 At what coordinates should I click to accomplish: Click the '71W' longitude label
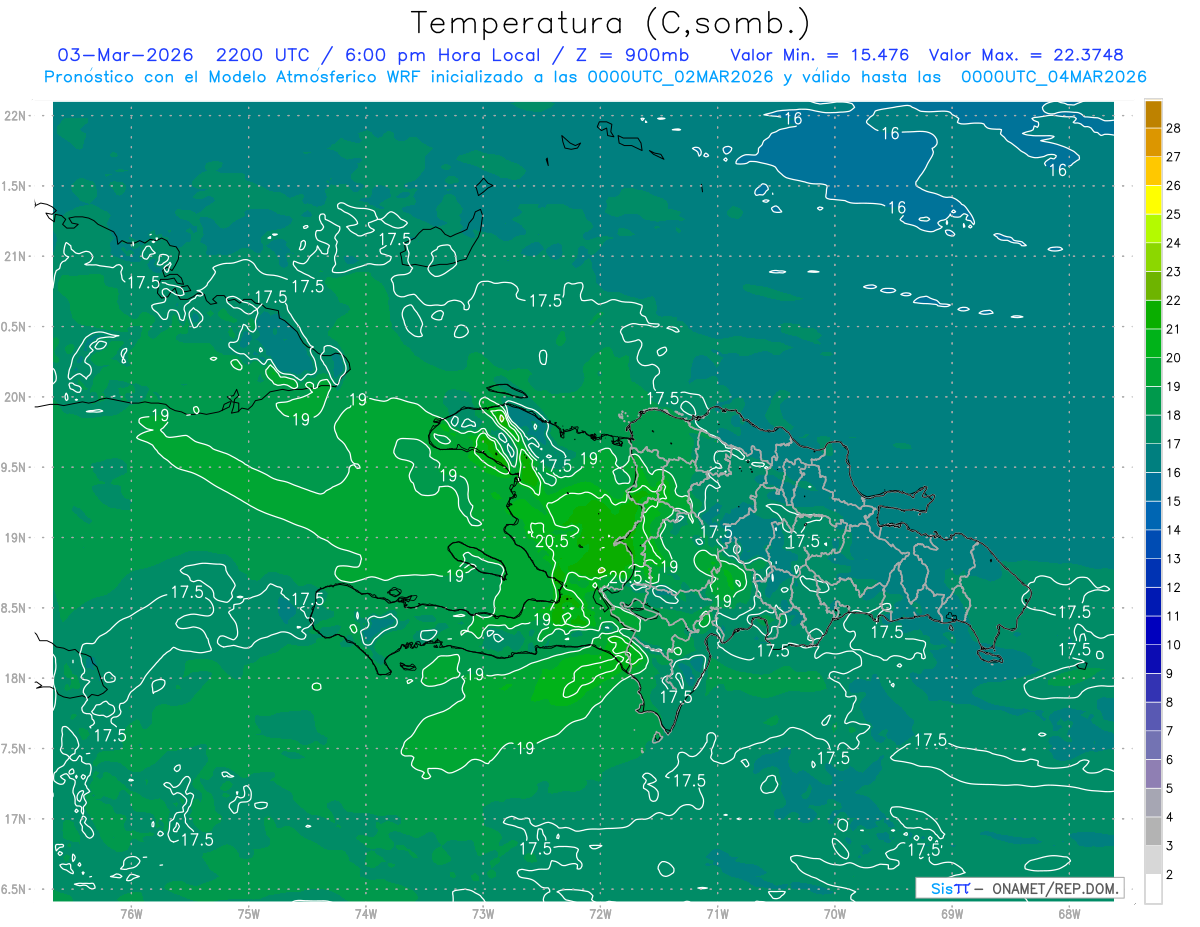(717, 914)
